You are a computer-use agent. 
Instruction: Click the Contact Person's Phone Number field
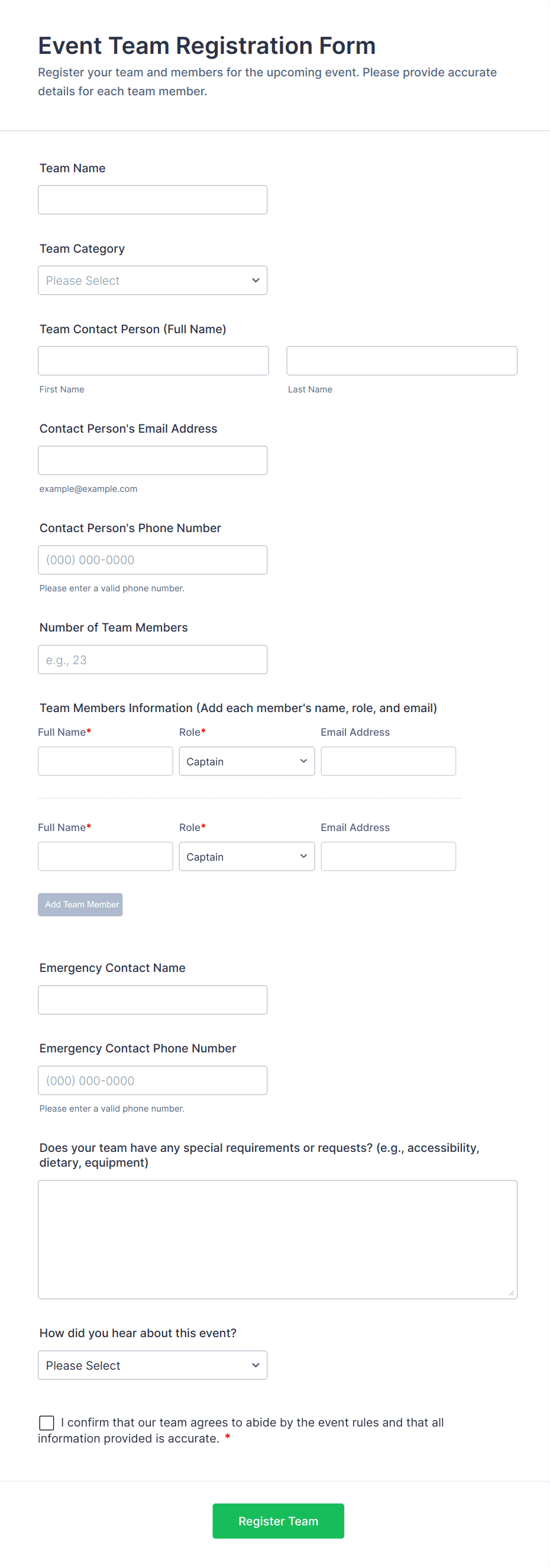pos(152,560)
